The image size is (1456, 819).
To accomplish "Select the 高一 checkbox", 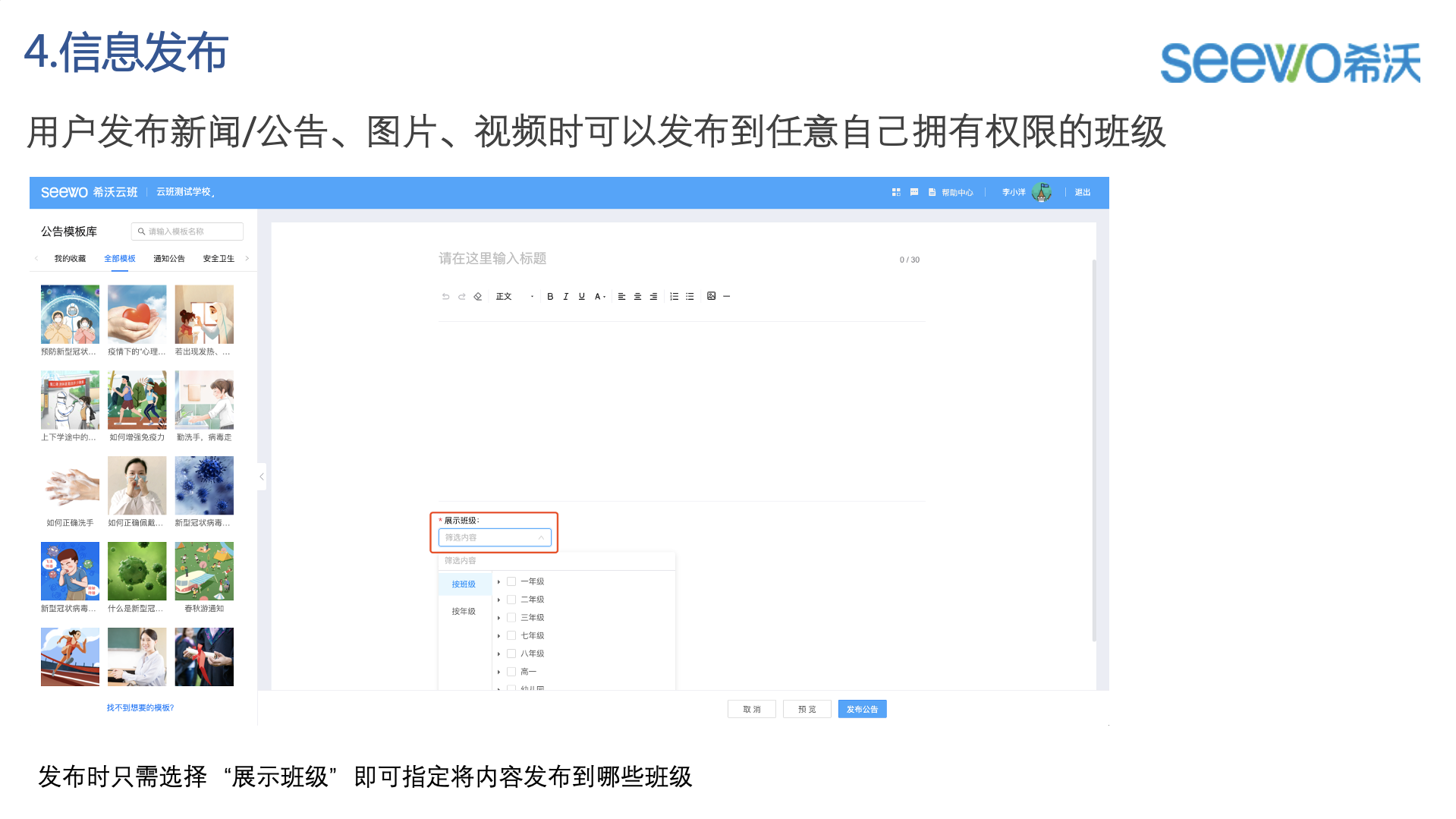I will click(511, 672).
